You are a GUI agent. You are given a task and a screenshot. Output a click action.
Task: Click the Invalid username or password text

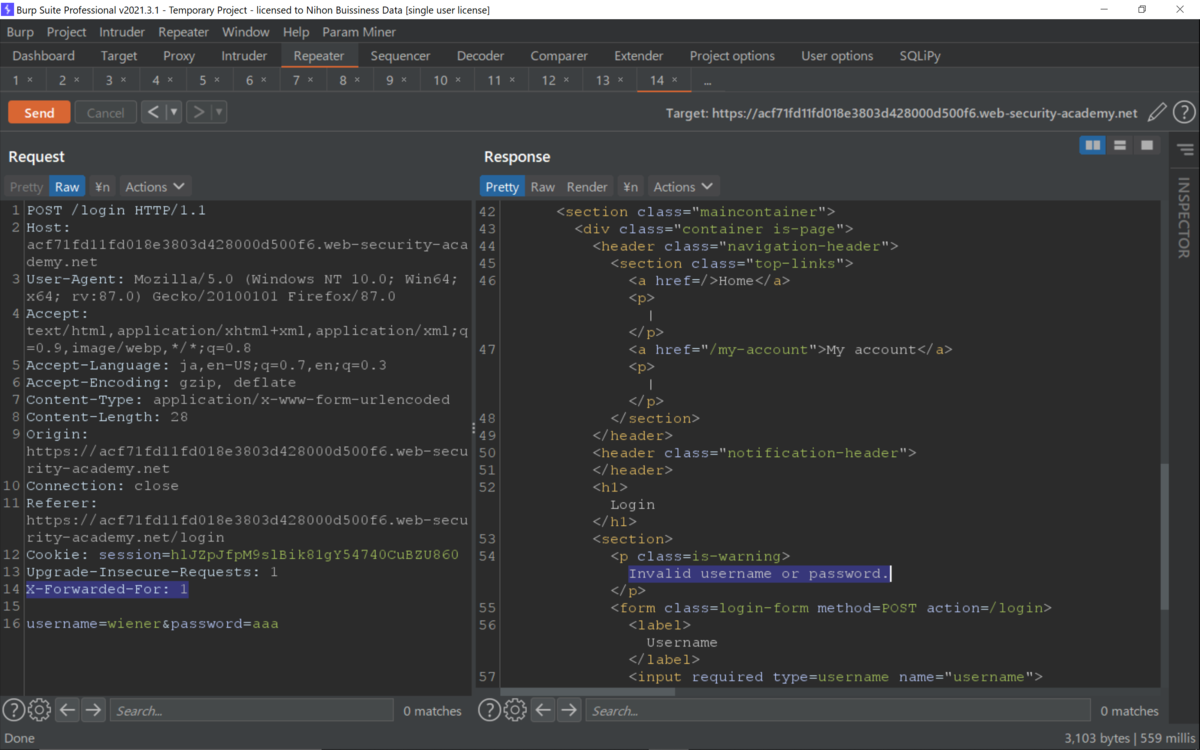tap(759, 574)
